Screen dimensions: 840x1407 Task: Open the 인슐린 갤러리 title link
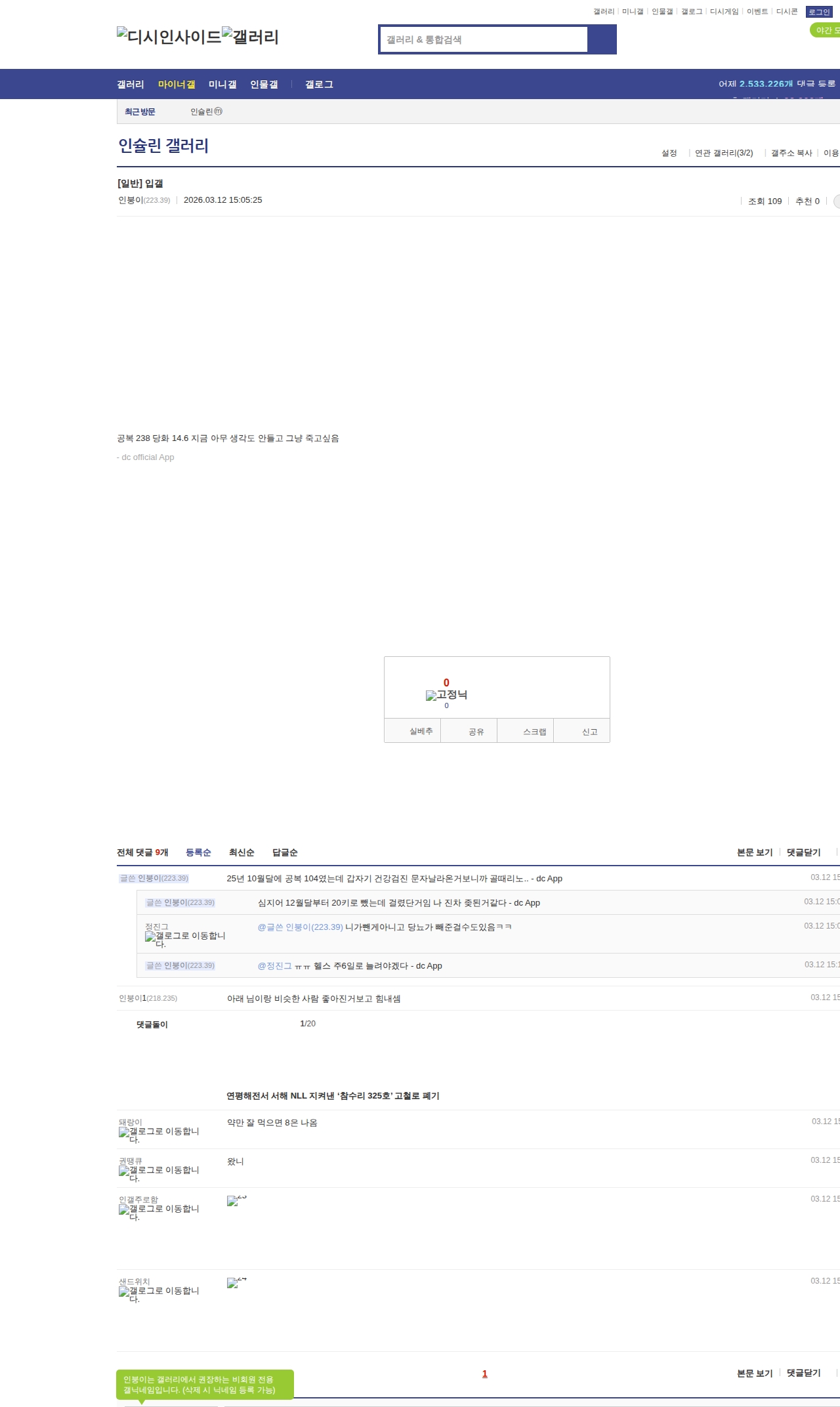[x=163, y=145]
